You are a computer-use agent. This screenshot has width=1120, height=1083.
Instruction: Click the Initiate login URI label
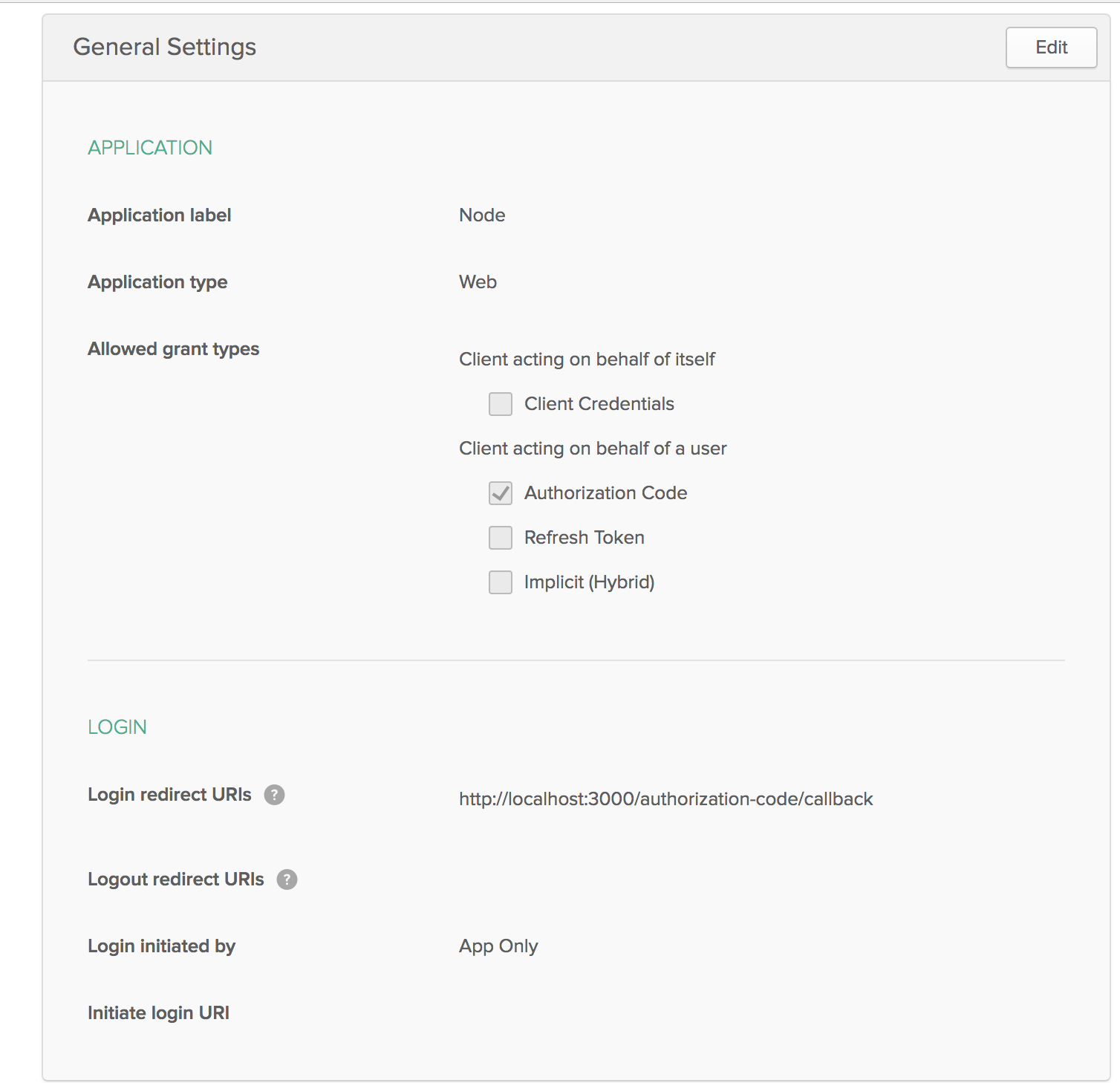point(158,1013)
